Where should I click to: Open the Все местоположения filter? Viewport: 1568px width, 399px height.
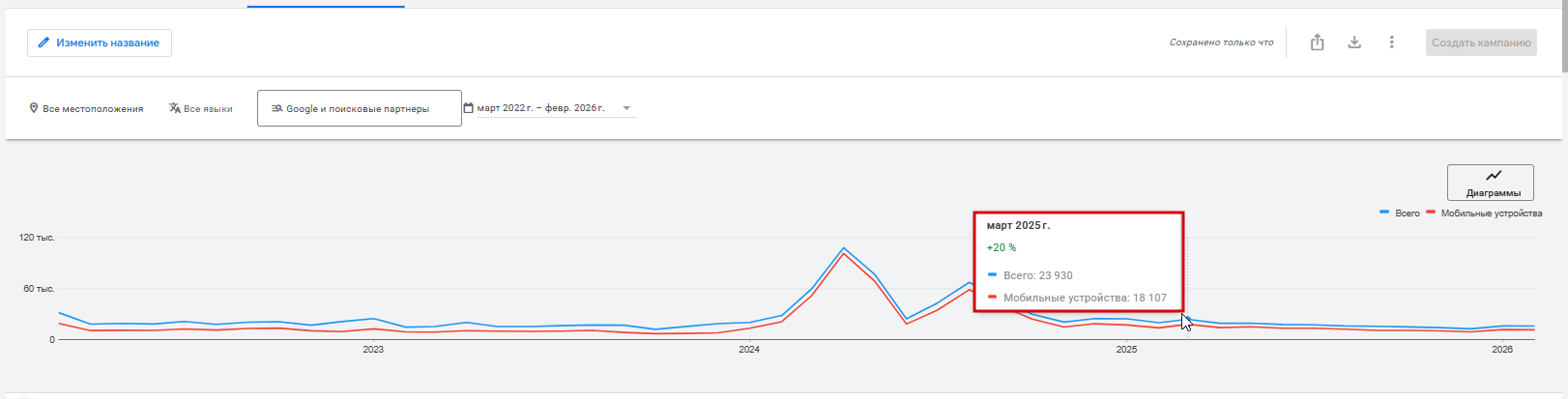(x=92, y=108)
